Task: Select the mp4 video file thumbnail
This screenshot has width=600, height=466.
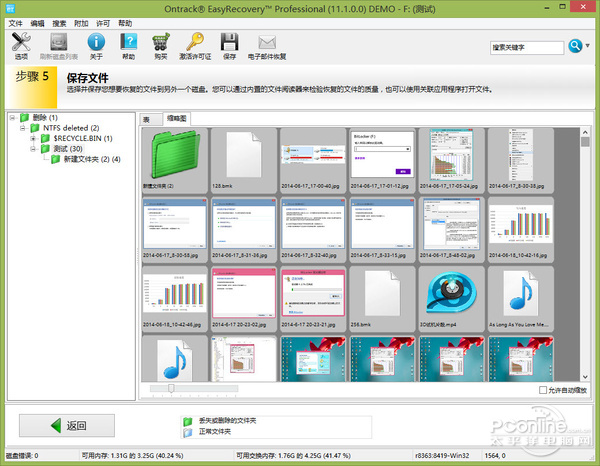Action: pos(452,298)
